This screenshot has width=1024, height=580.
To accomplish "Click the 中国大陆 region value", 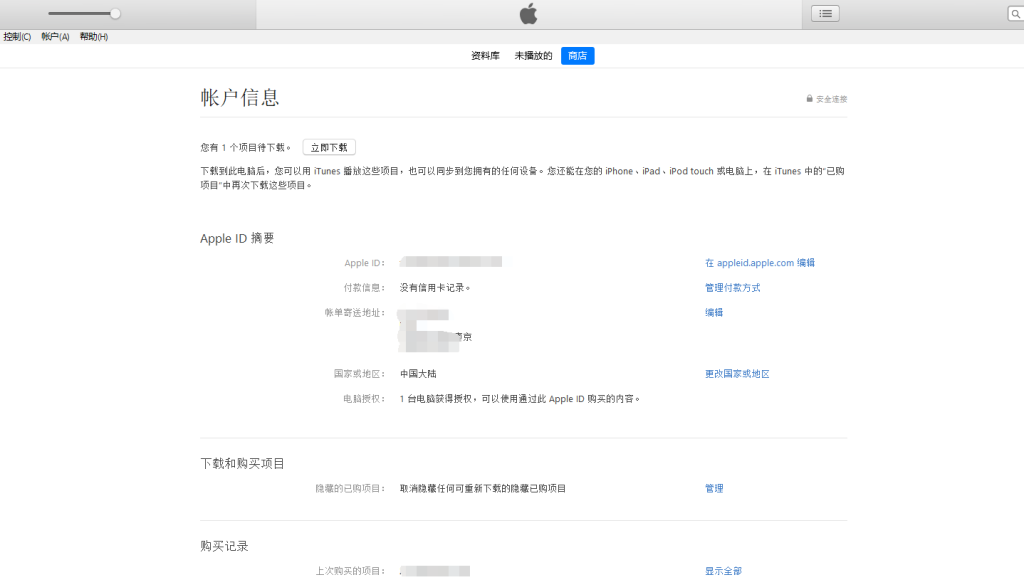I will click(x=418, y=374).
